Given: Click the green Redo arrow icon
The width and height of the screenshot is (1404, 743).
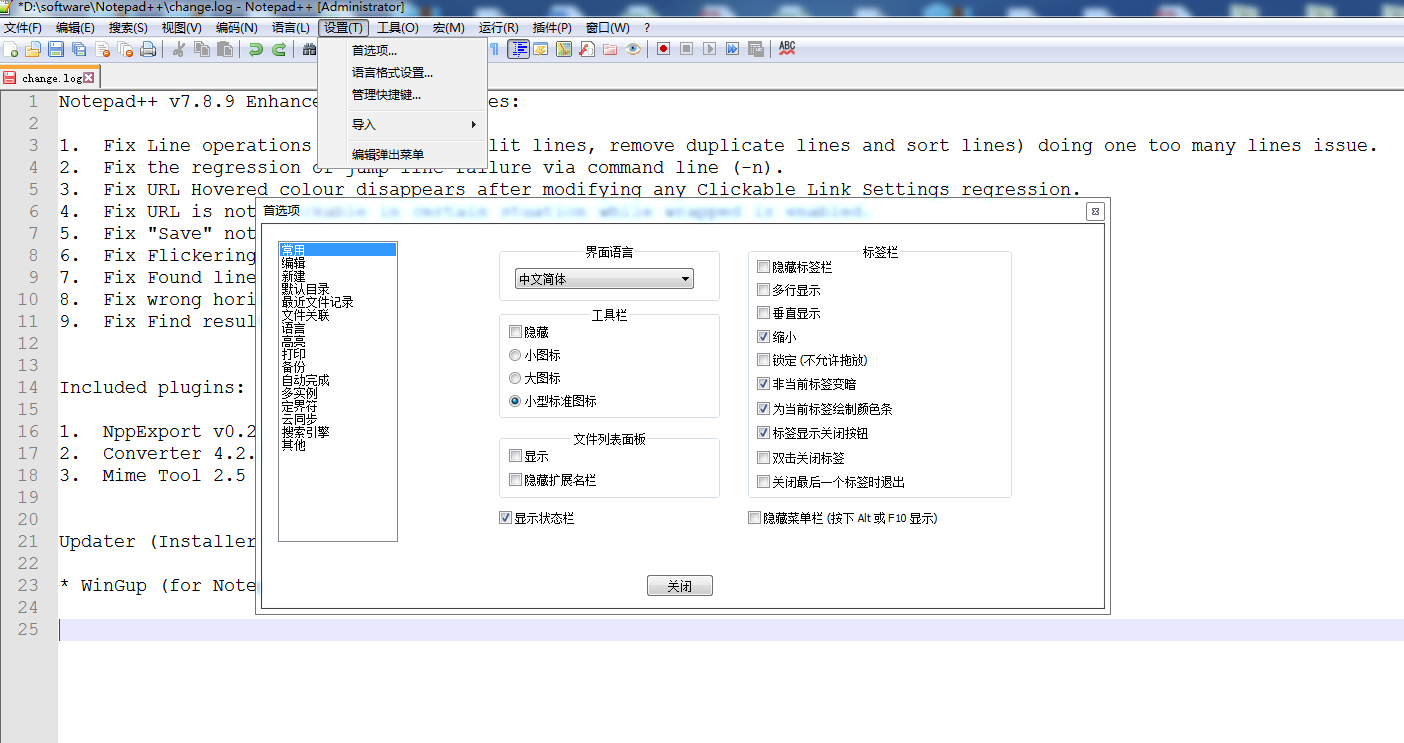Looking at the screenshot, I should tap(279, 49).
